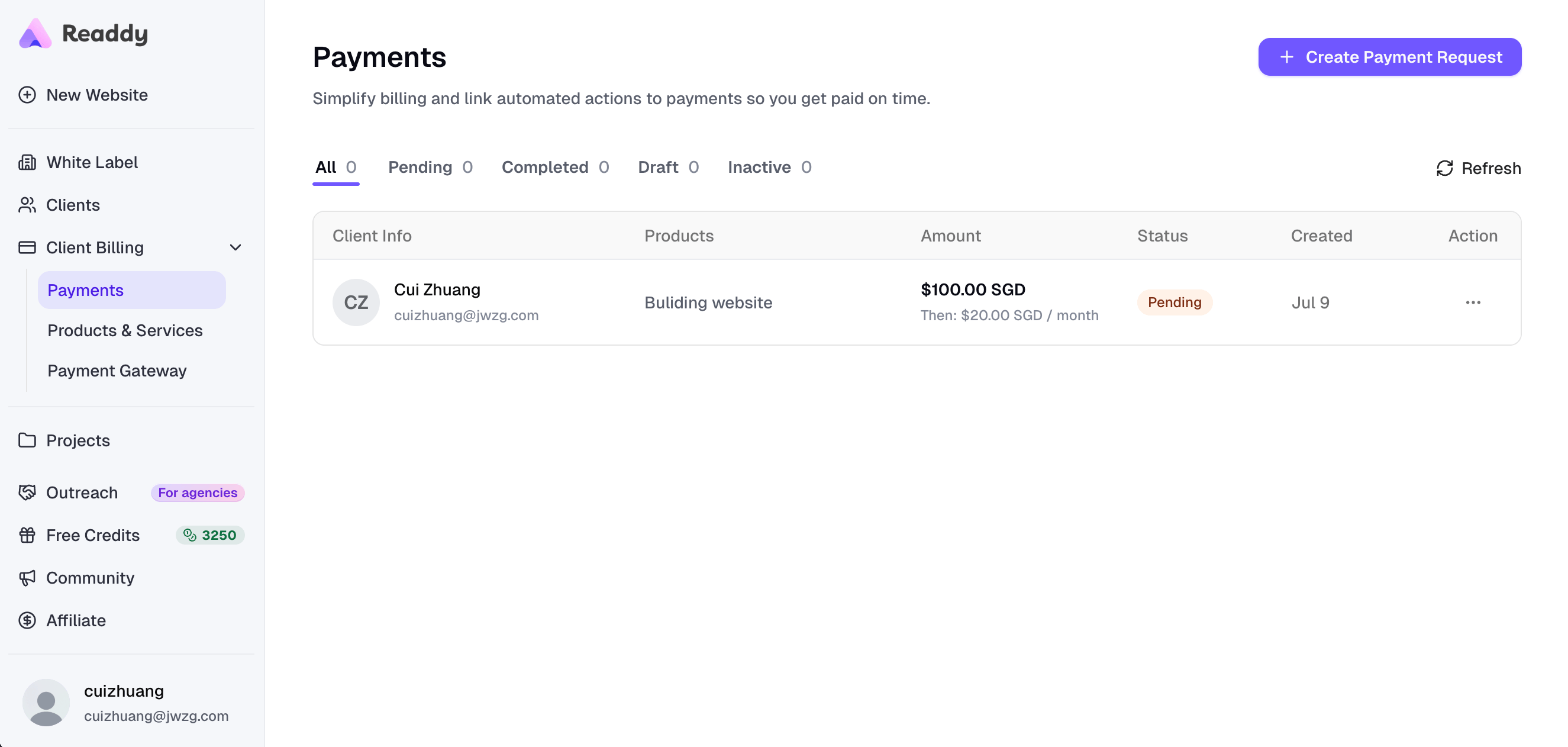Click the Action column header

tap(1472, 236)
